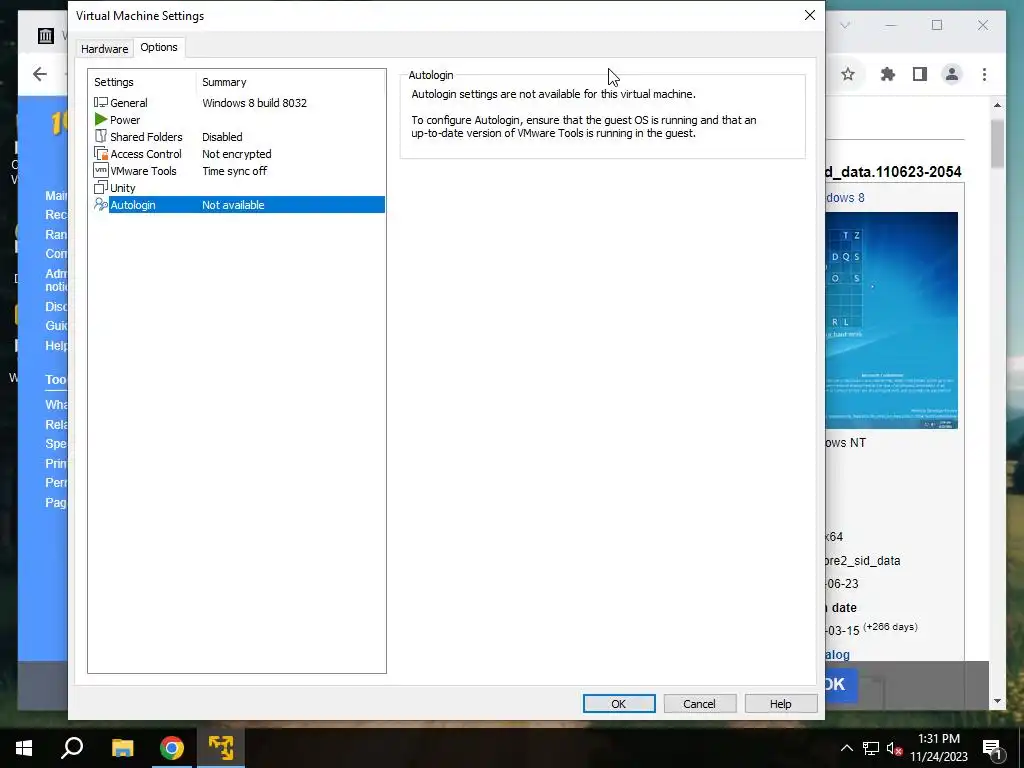The width and height of the screenshot is (1024, 768).
Task: Click 'Not available' summary text
Action: point(233,204)
